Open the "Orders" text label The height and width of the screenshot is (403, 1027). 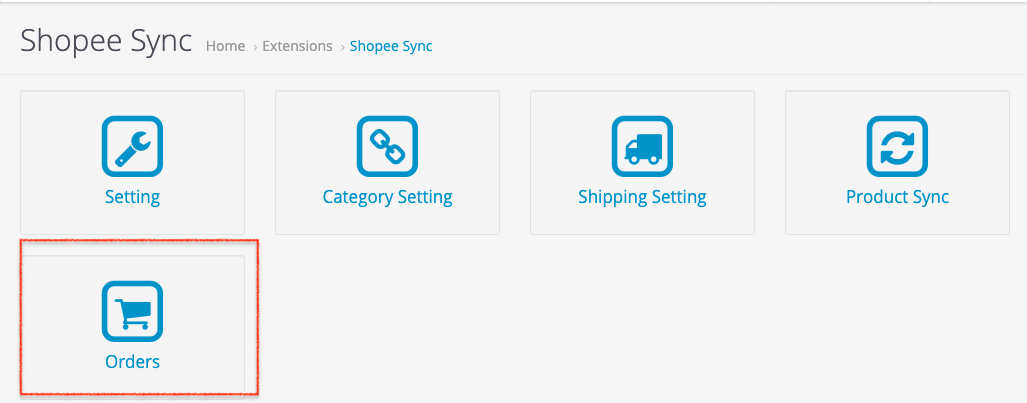132,361
